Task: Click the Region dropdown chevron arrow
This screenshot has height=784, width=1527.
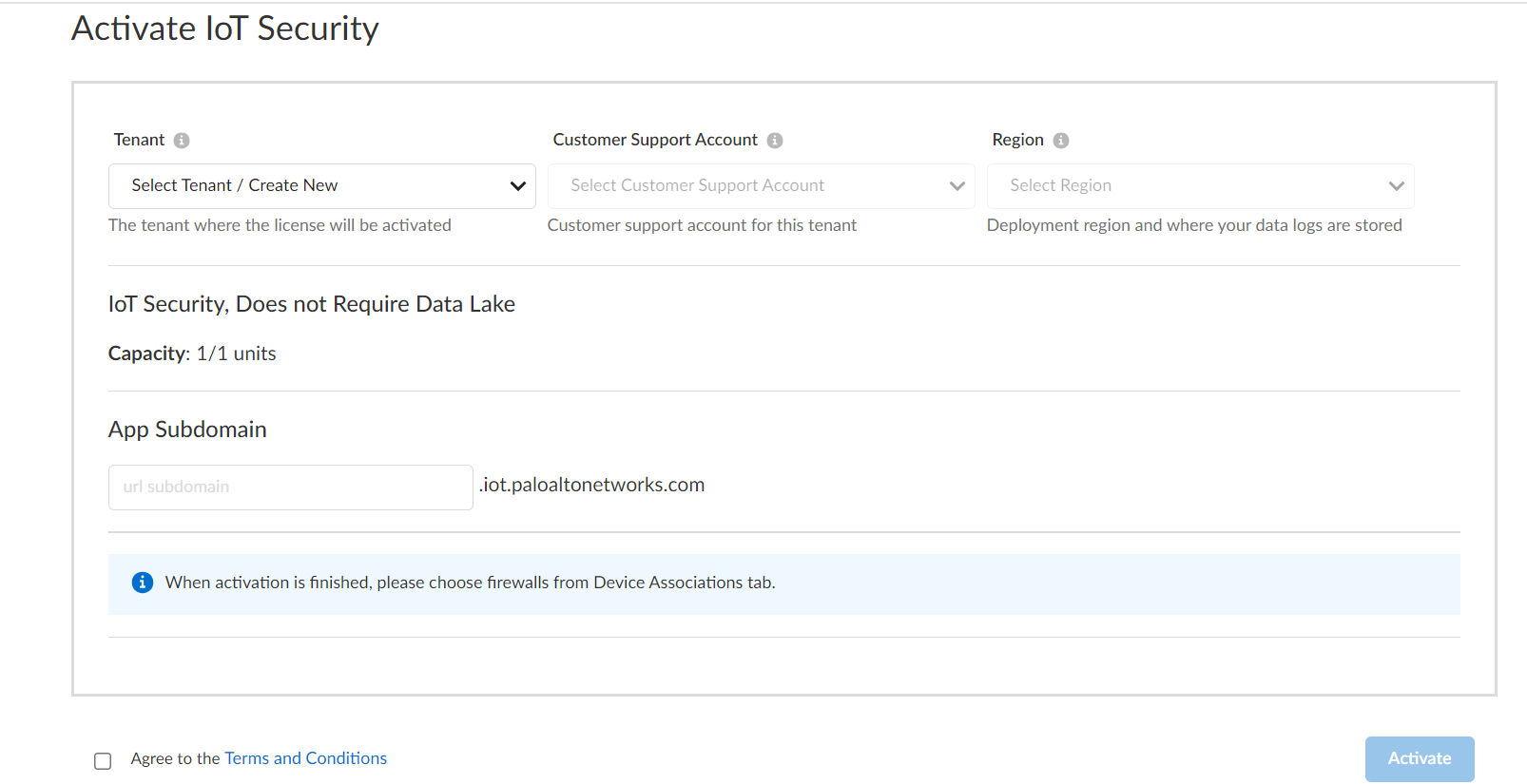Action: pos(1397,186)
